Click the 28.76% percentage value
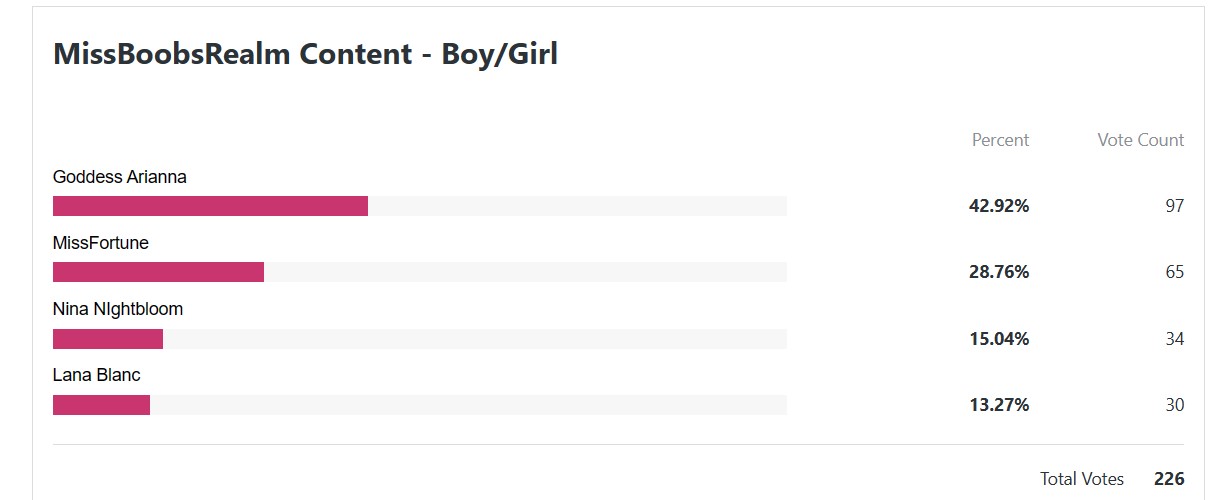1208x500 pixels. 999,272
